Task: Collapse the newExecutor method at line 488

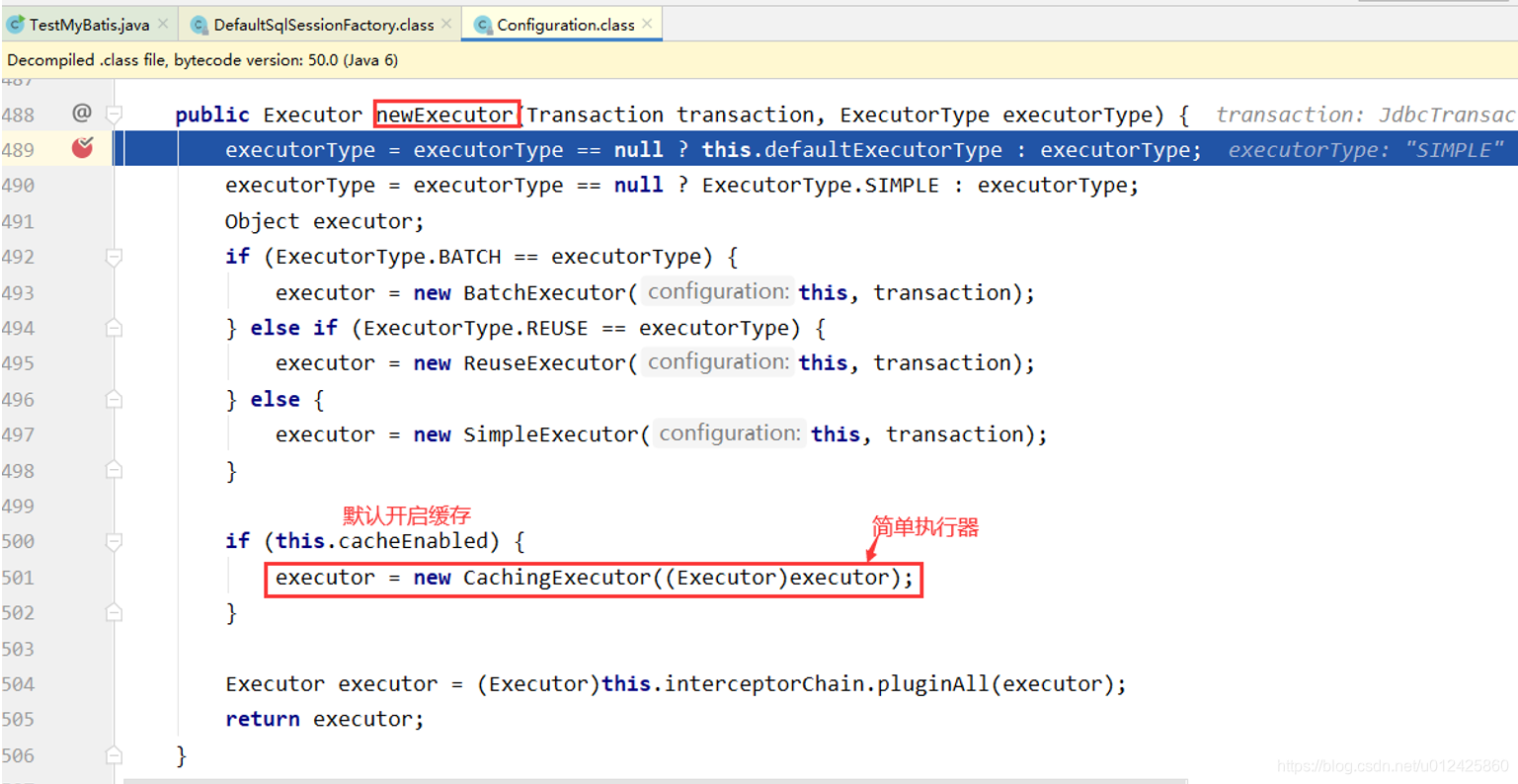Action: (114, 115)
